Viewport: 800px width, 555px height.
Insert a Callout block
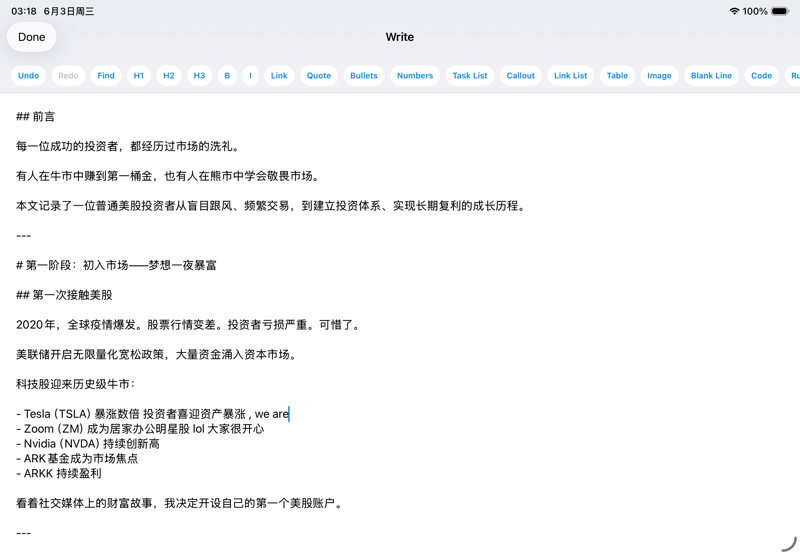(520, 75)
